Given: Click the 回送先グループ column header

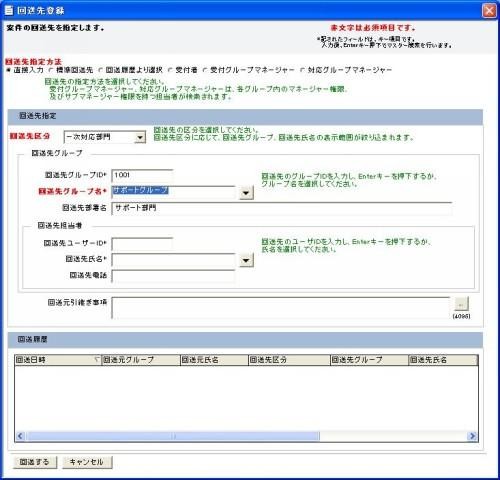Looking at the screenshot, I should (x=369, y=360).
